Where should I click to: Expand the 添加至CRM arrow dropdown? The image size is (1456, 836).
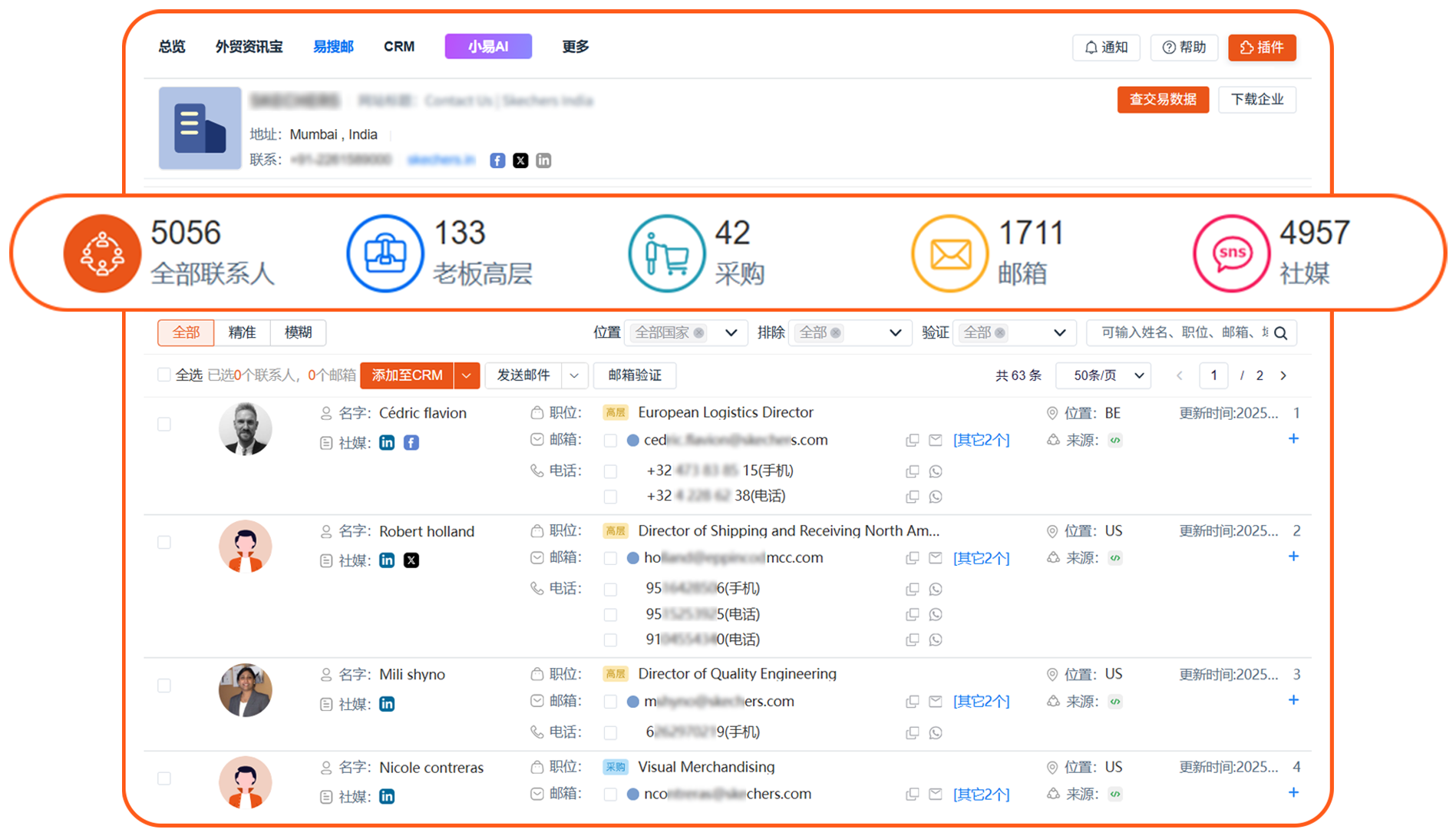pos(467,375)
